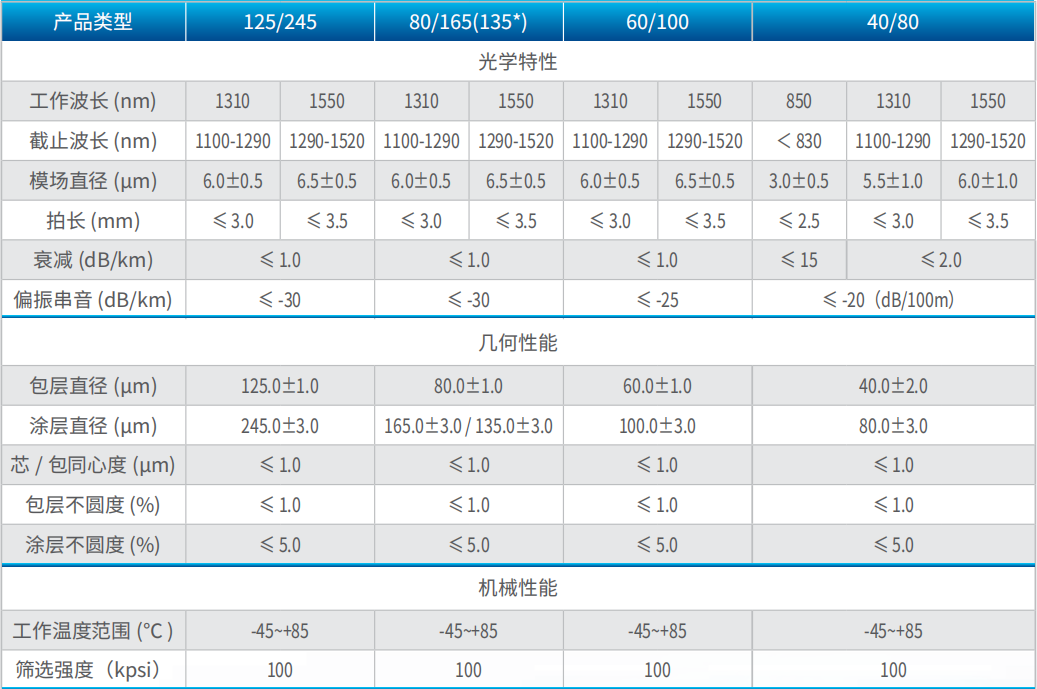
Task: Click the 产品类型 header cell
Action: click(93, 21)
